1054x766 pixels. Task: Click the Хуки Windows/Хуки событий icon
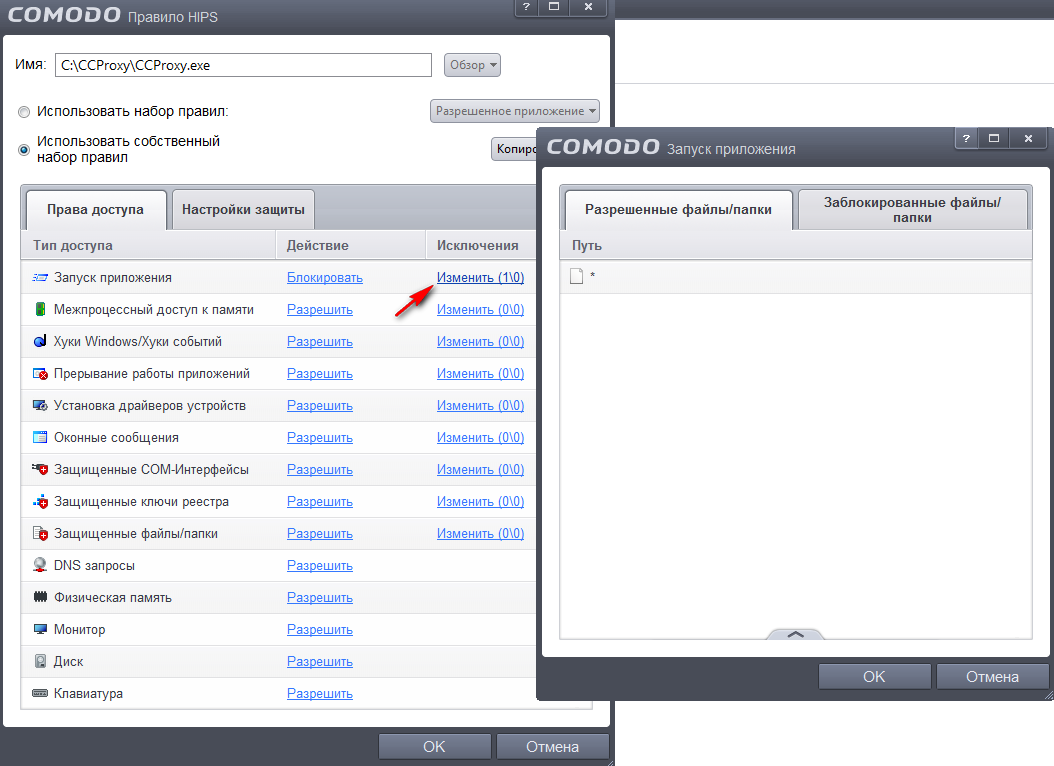click(40, 341)
